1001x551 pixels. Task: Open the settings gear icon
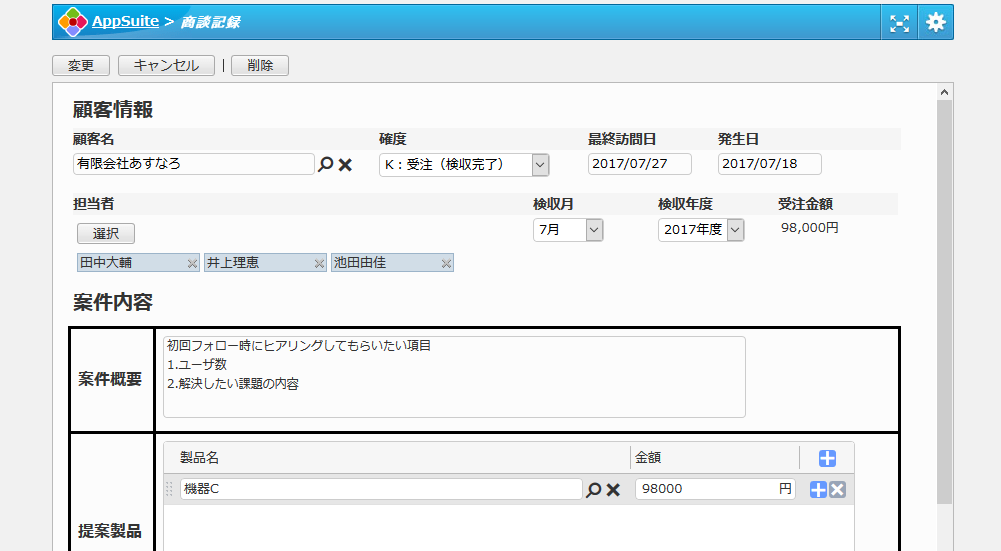(935, 22)
